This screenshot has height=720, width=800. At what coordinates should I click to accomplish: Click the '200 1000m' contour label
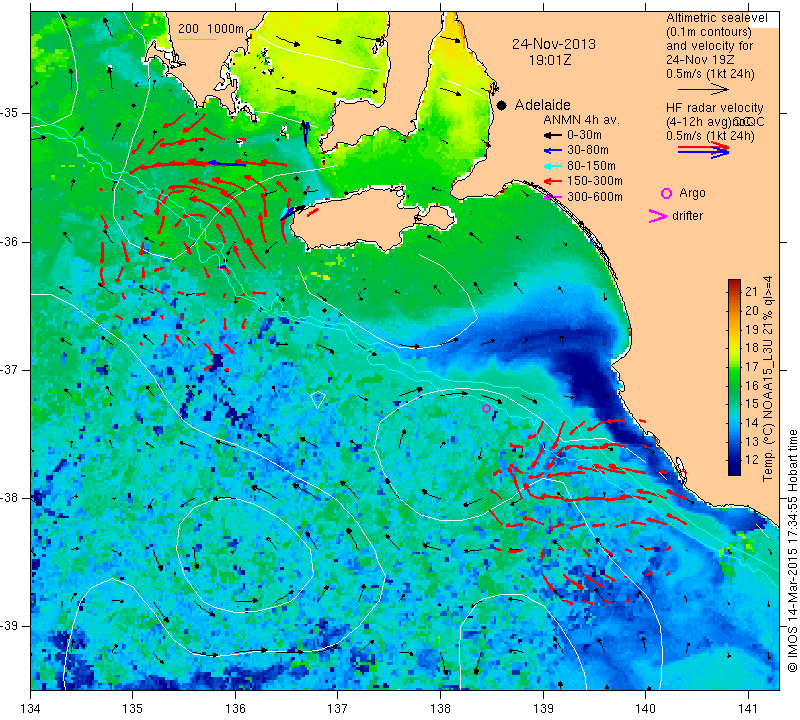(x=211, y=29)
